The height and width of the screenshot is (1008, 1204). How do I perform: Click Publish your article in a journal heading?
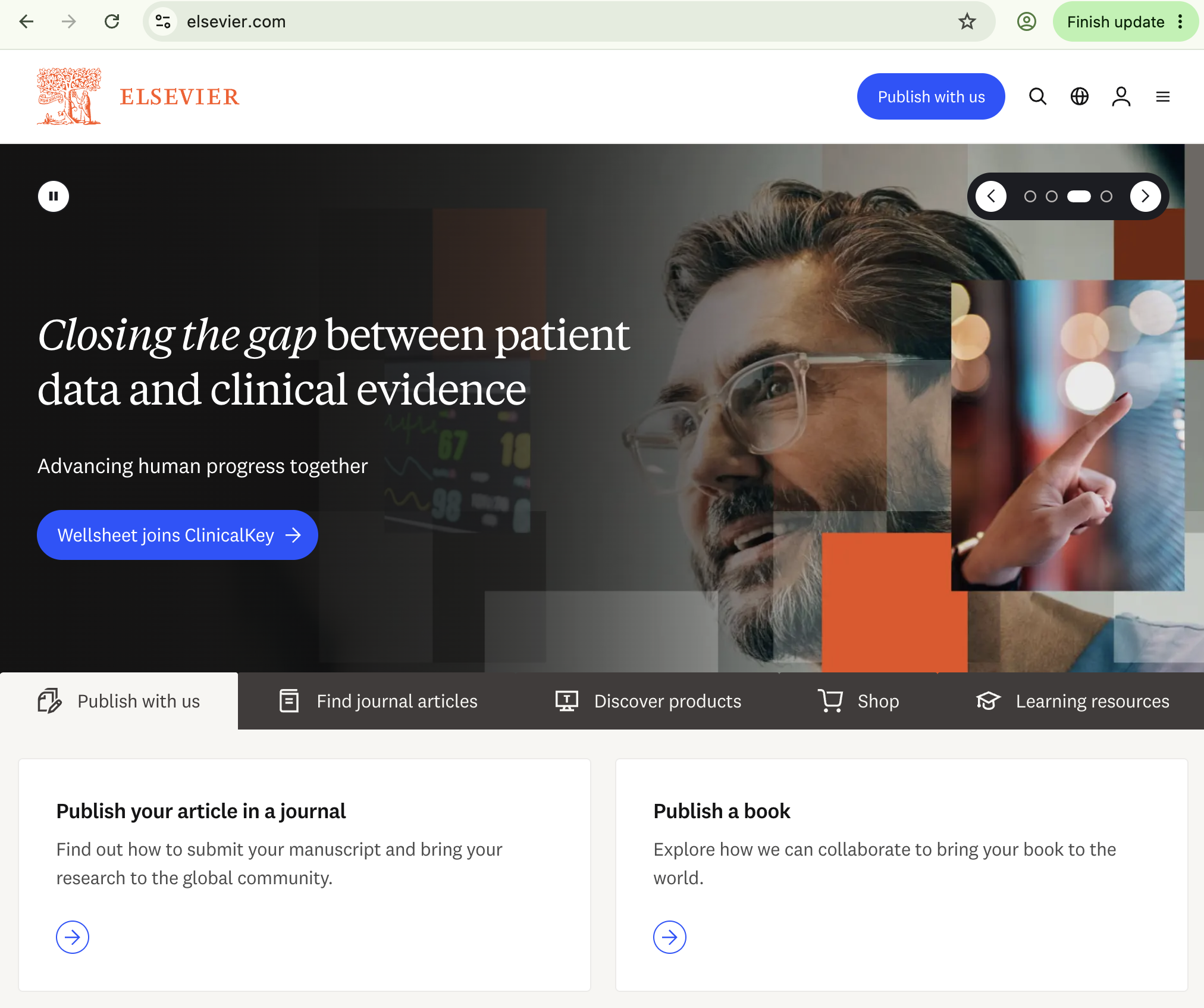pyautogui.click(x=201, y=811)
